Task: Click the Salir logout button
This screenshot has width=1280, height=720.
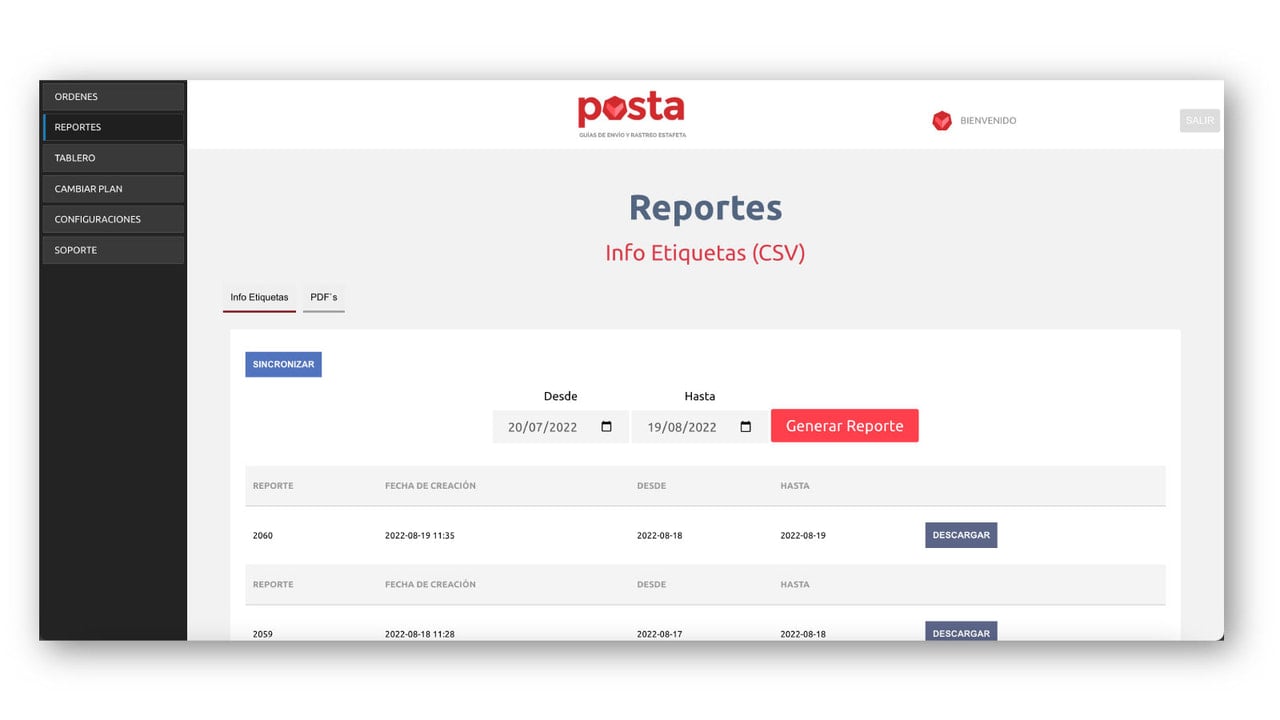Action: point(1200,121)
